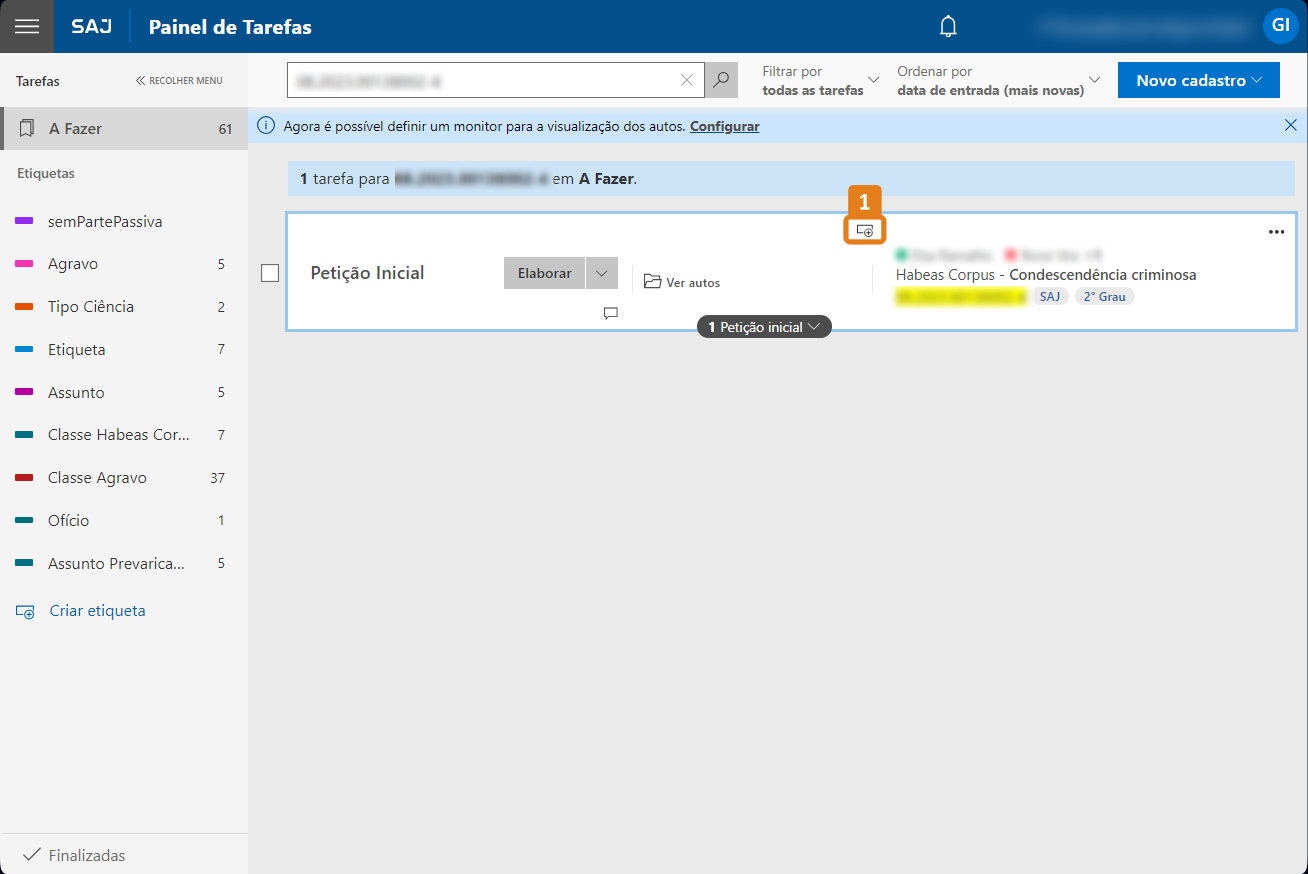
Task: Click the Configurar link
Action: [x=724, y=126]
